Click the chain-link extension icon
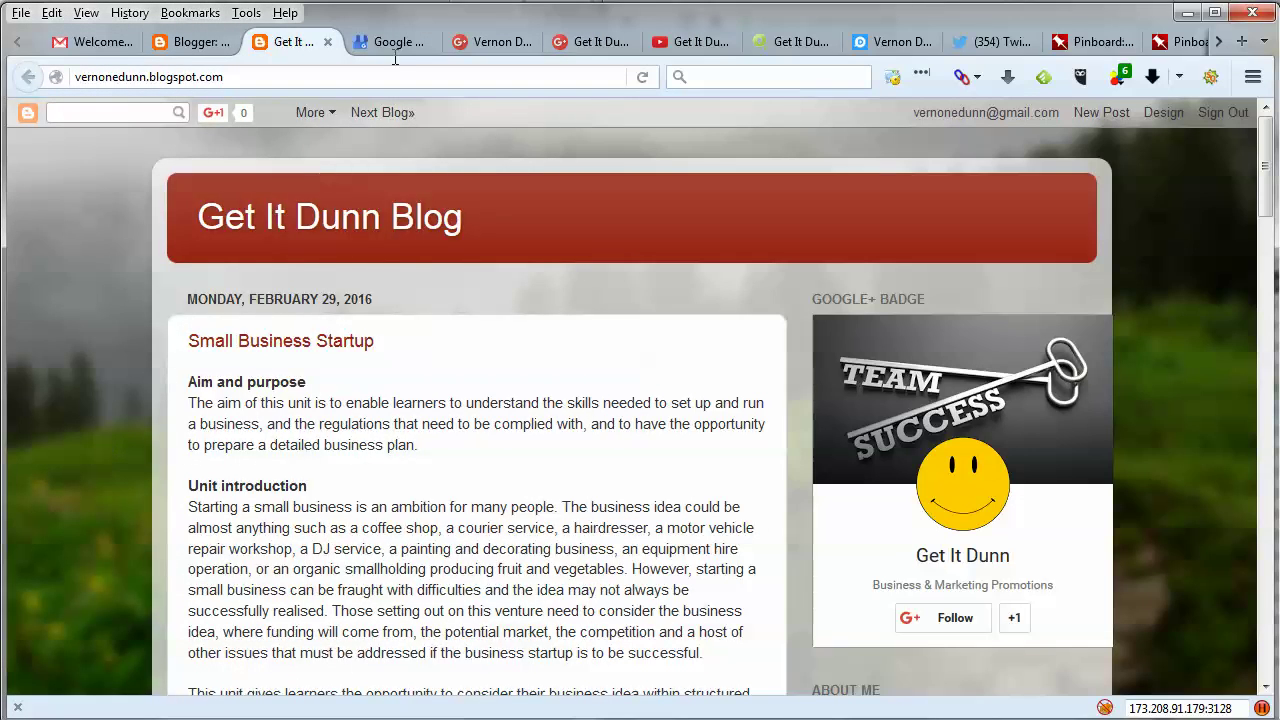 961,77
